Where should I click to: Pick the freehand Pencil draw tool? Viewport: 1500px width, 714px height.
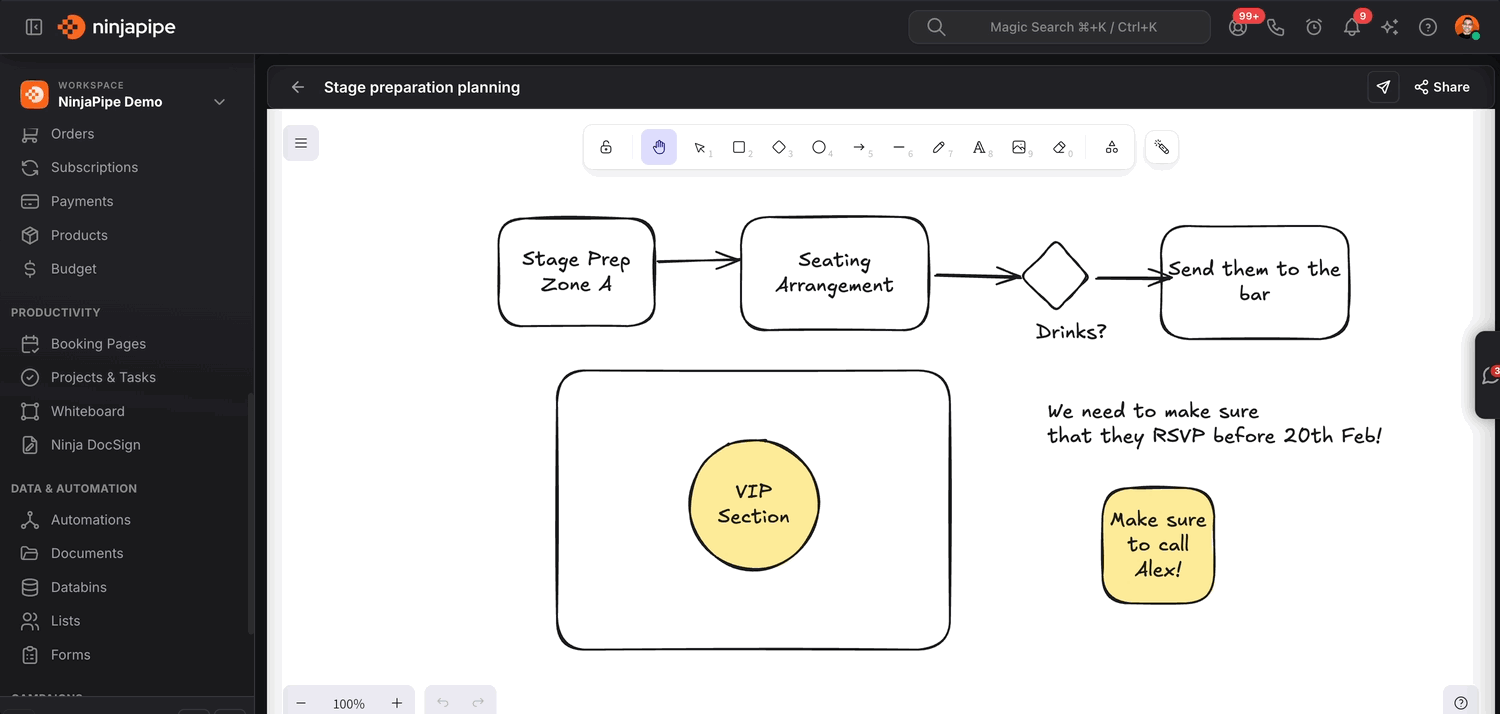[939, 147]
